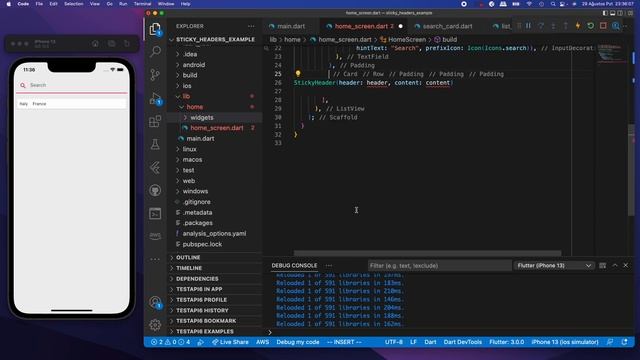The image size is (640, 360).
Task: Open macOS Spotlight search icon
Action: [553, 4]
